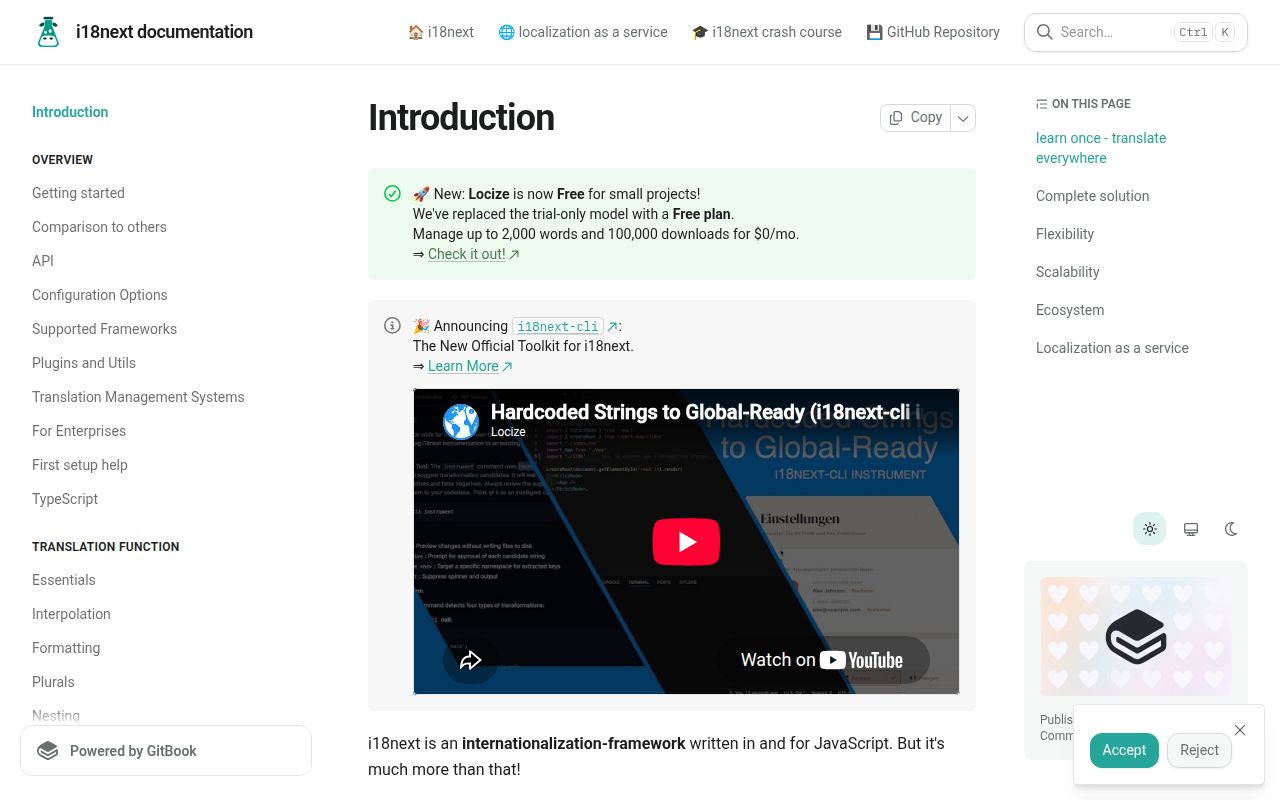Switch to dark theme moon icon
1280x800 pixels.
[1231, 529]
